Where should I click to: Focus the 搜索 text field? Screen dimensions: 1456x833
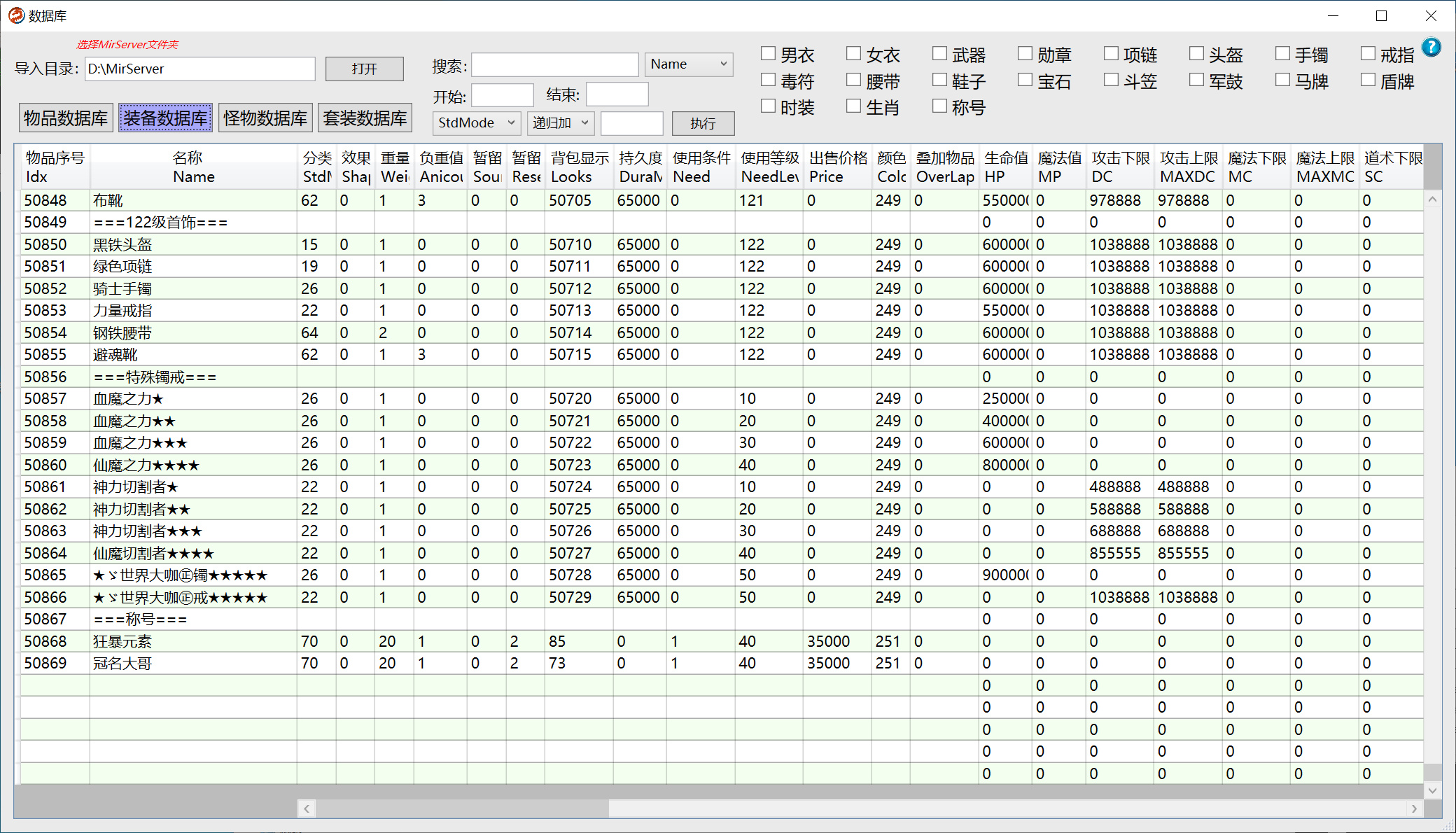554,64
